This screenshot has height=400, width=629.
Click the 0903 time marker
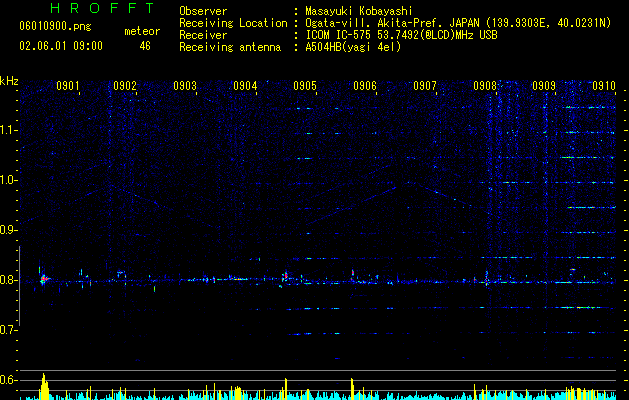tap(185, 86)
